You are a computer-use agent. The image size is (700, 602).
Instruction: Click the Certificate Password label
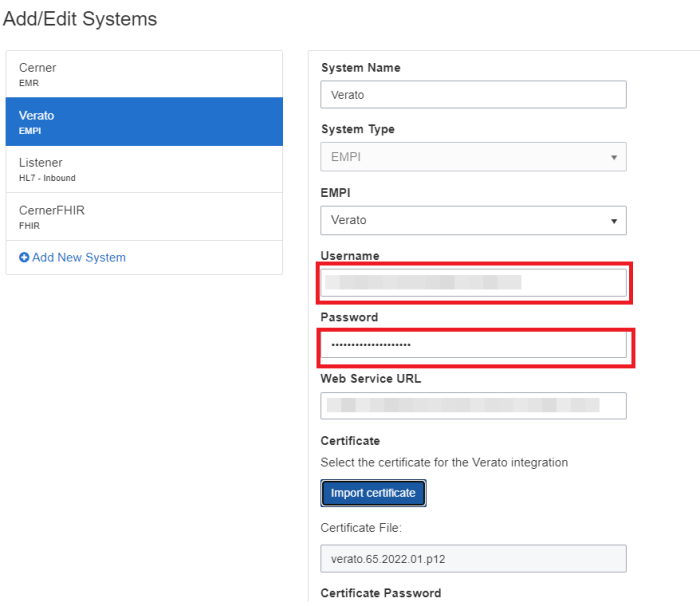(x=380, y=593)
